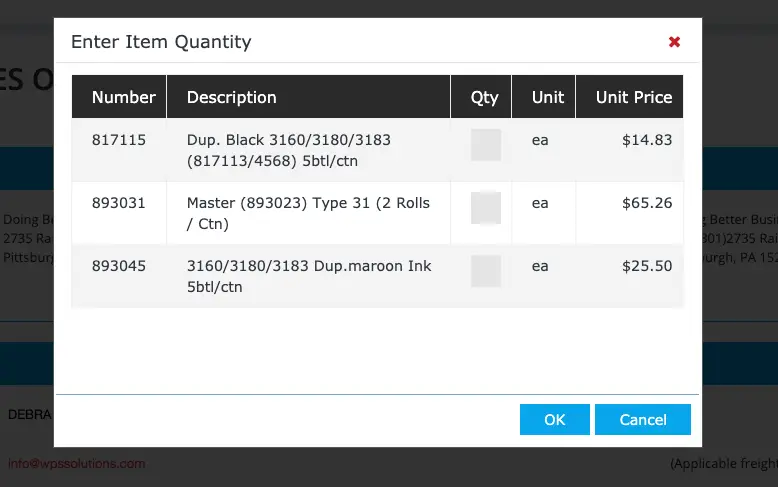Click the Qty column header
Screen dimensions: 778x487
(484, 97)
